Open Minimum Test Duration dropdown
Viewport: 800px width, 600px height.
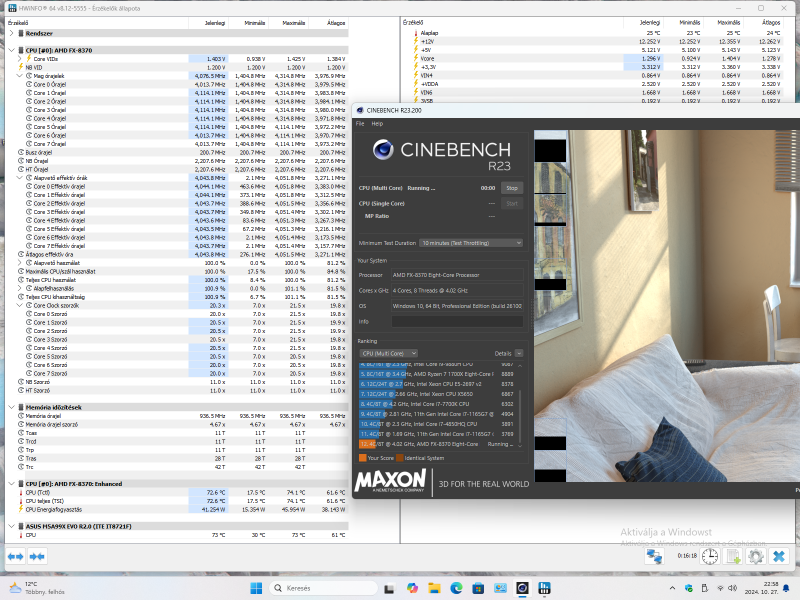click(x=471, y=243)
